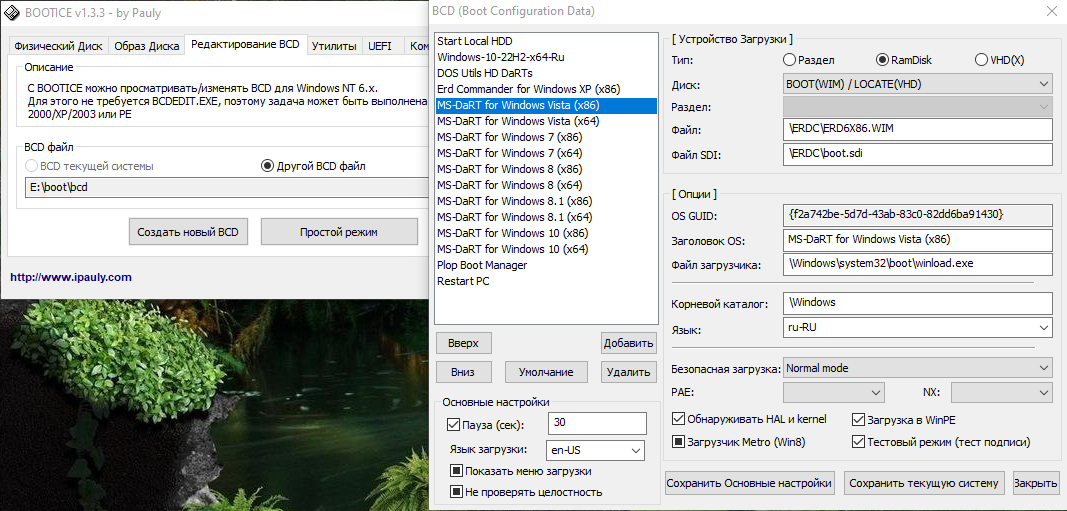Open the Физический Диск tab
This screenshot has width=1067, height=511.
click(x=56, y=46)
